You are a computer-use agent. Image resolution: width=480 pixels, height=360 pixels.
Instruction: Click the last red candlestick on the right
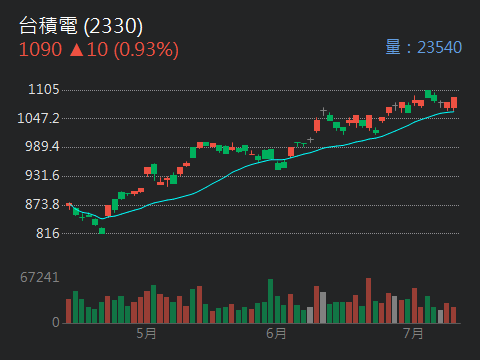coord(454,103)
